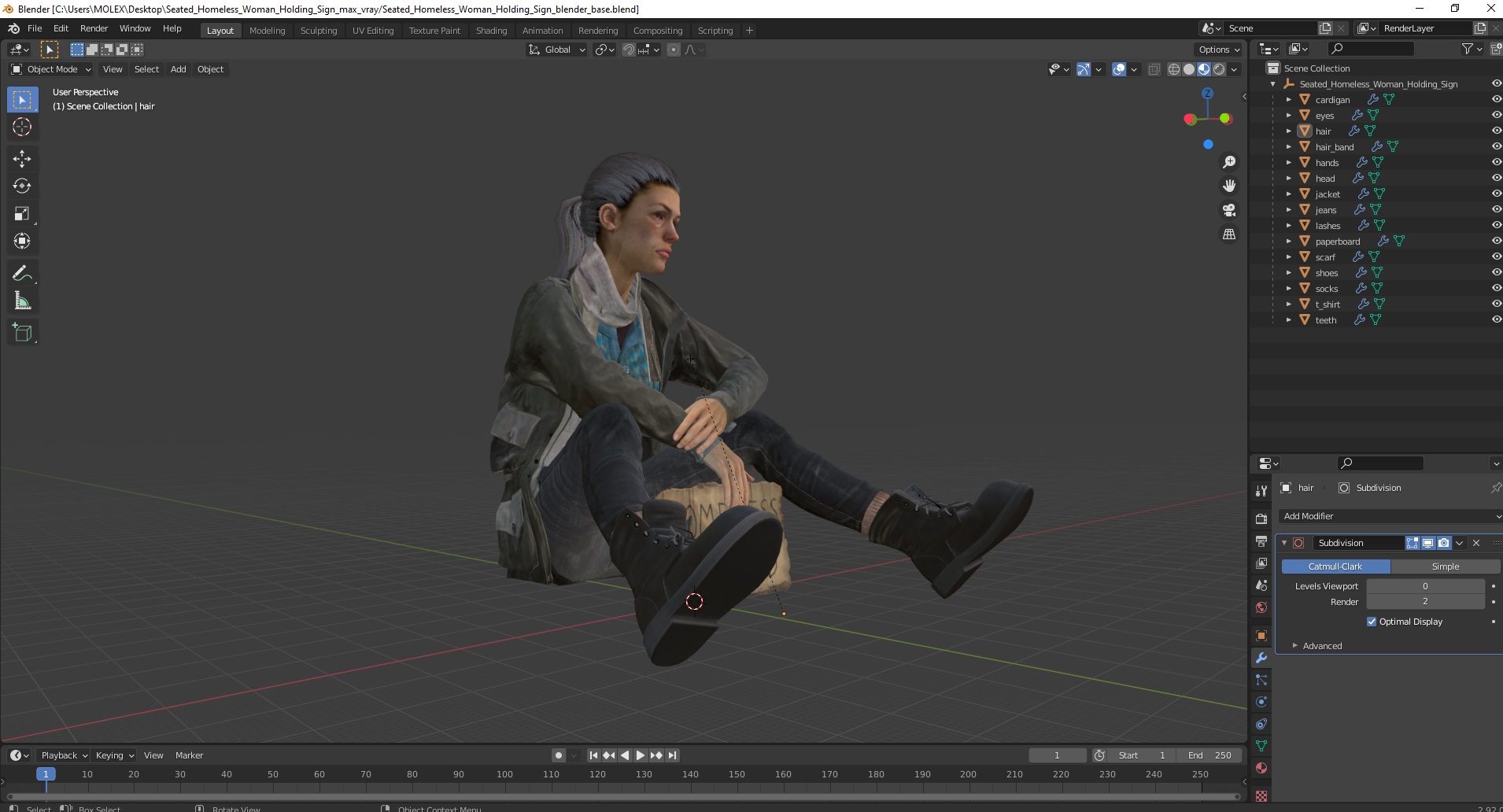Select the Transform tool
The width and height of the screenshot is (1503, 812).
coord(22,242)
